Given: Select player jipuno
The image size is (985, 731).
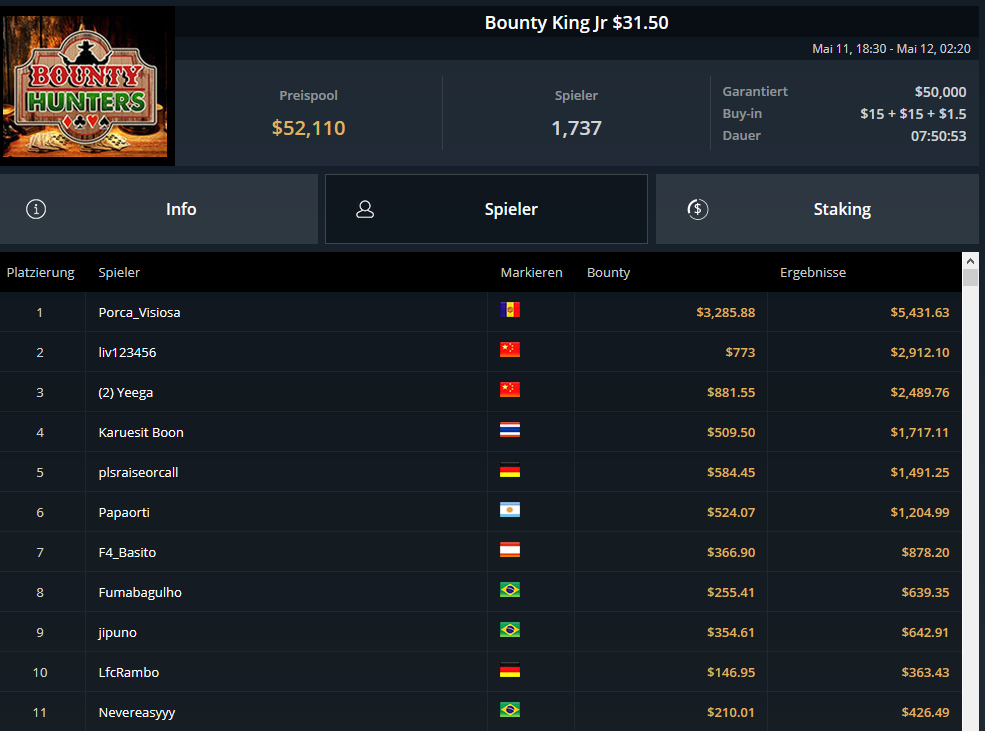Looking at the screenshot, I should coord(117,632).
